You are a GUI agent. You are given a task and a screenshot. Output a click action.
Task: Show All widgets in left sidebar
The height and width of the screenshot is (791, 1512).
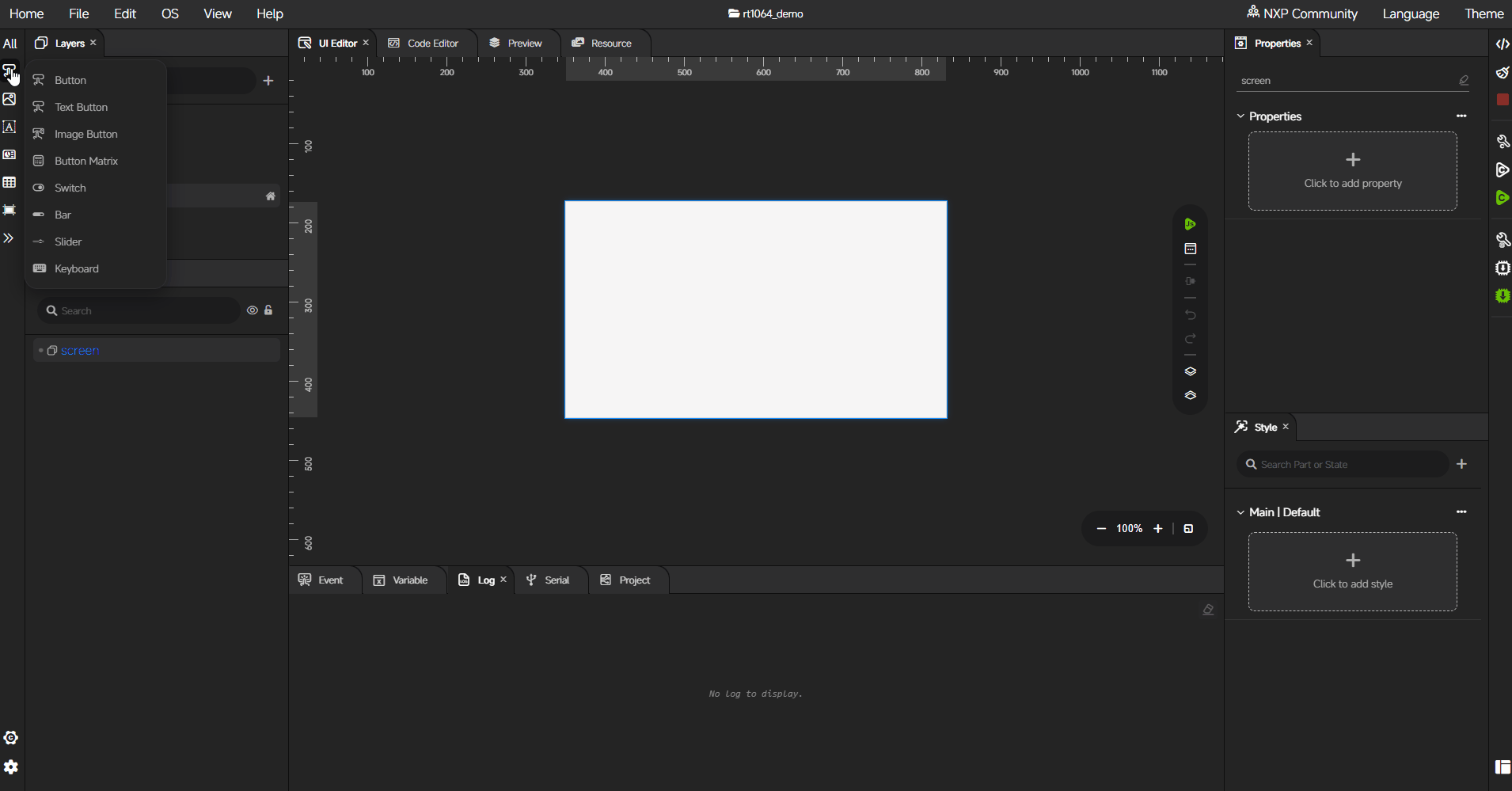tap(9, 44)
